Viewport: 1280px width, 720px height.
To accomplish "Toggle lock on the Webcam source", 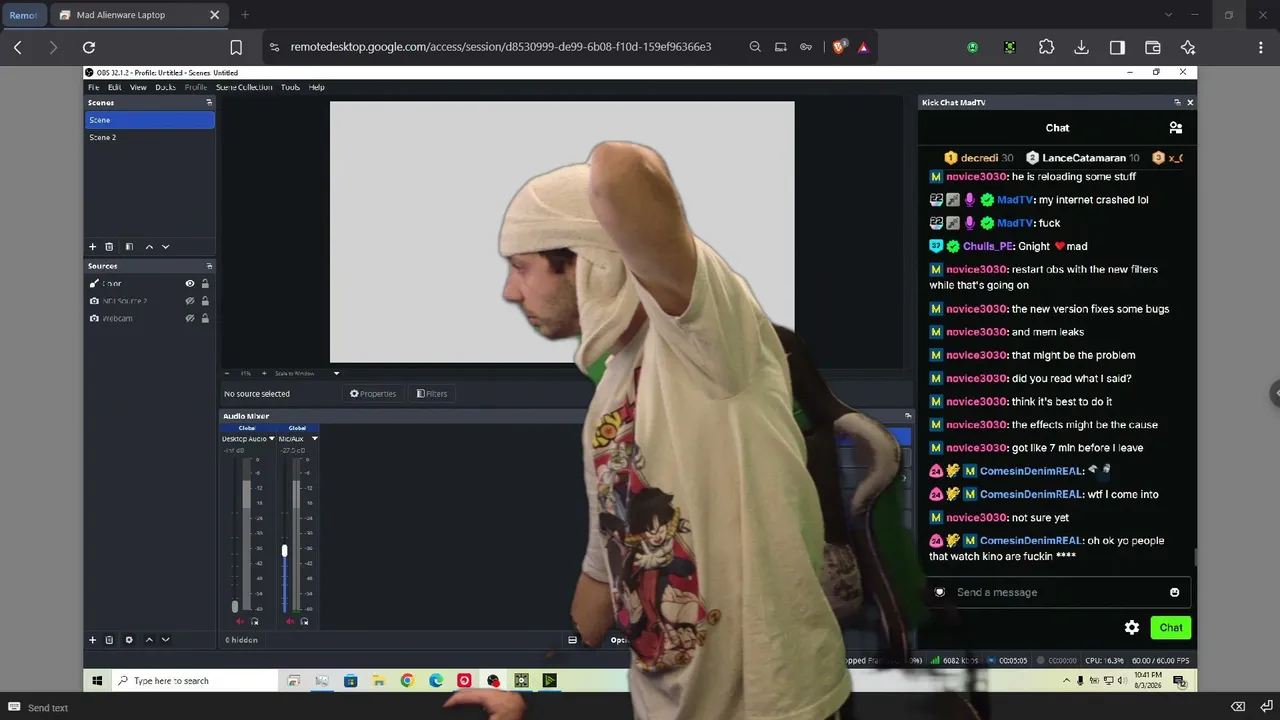I will click(x=205, y=318).
